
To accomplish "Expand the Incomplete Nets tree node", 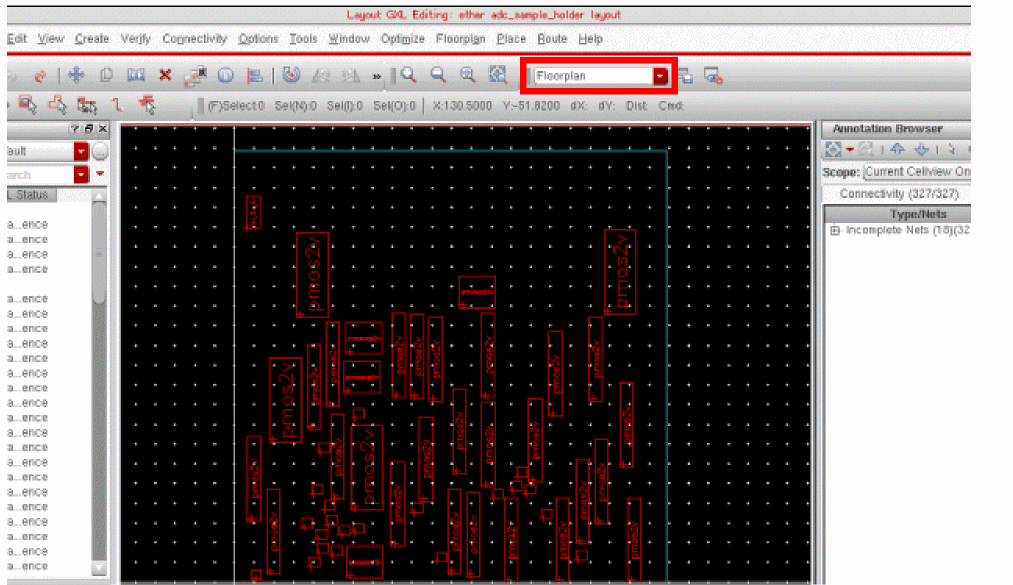I will tap(836, 231).
